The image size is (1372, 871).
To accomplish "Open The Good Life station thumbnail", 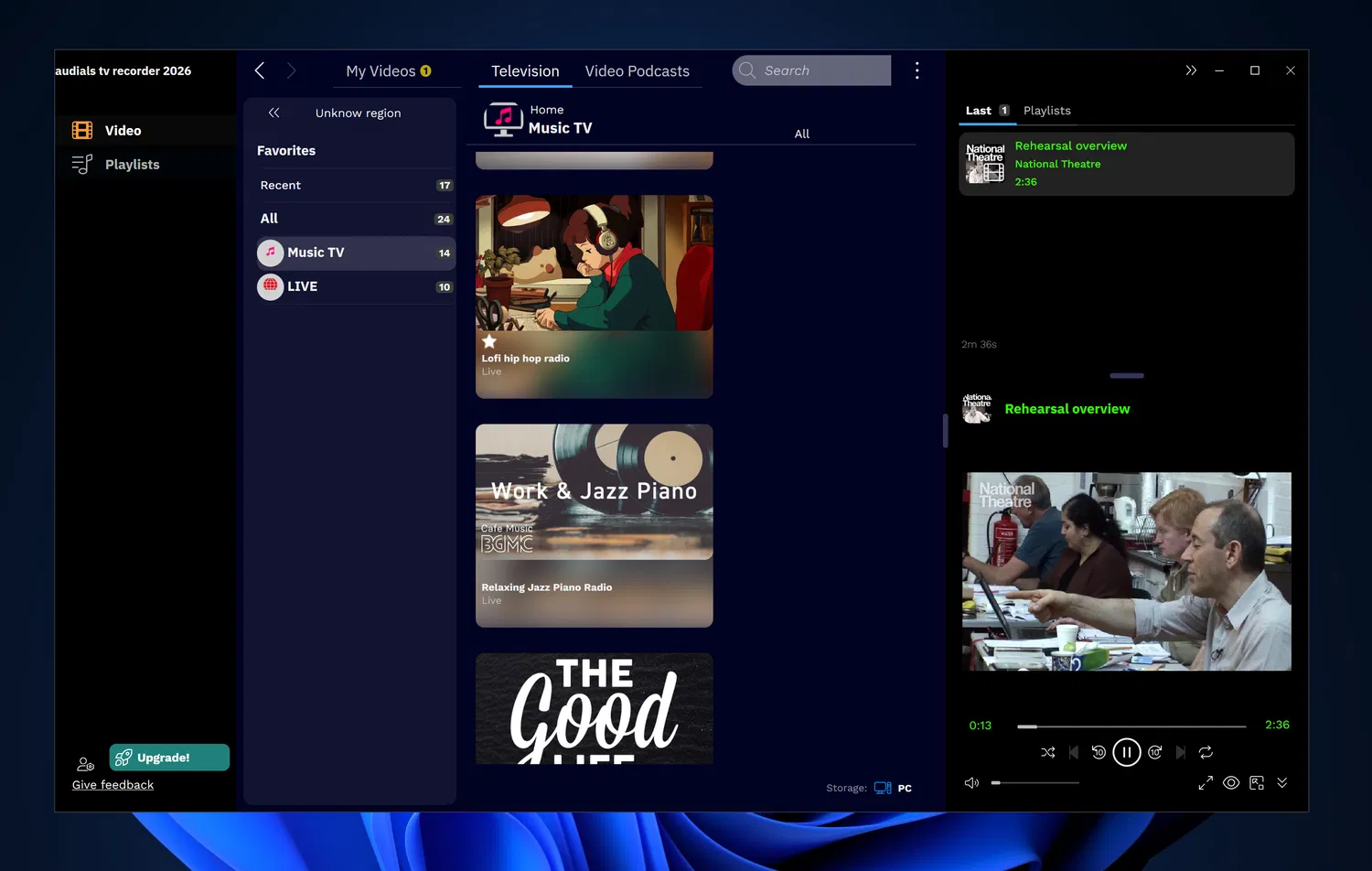I will (x=595, y=708).
